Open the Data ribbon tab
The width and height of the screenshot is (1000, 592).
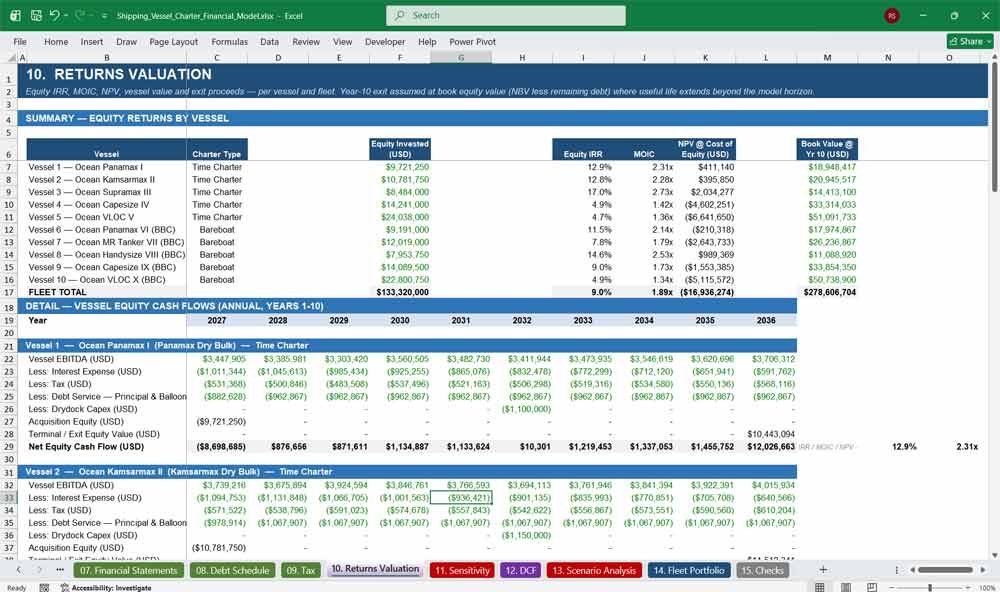(269, 41)
